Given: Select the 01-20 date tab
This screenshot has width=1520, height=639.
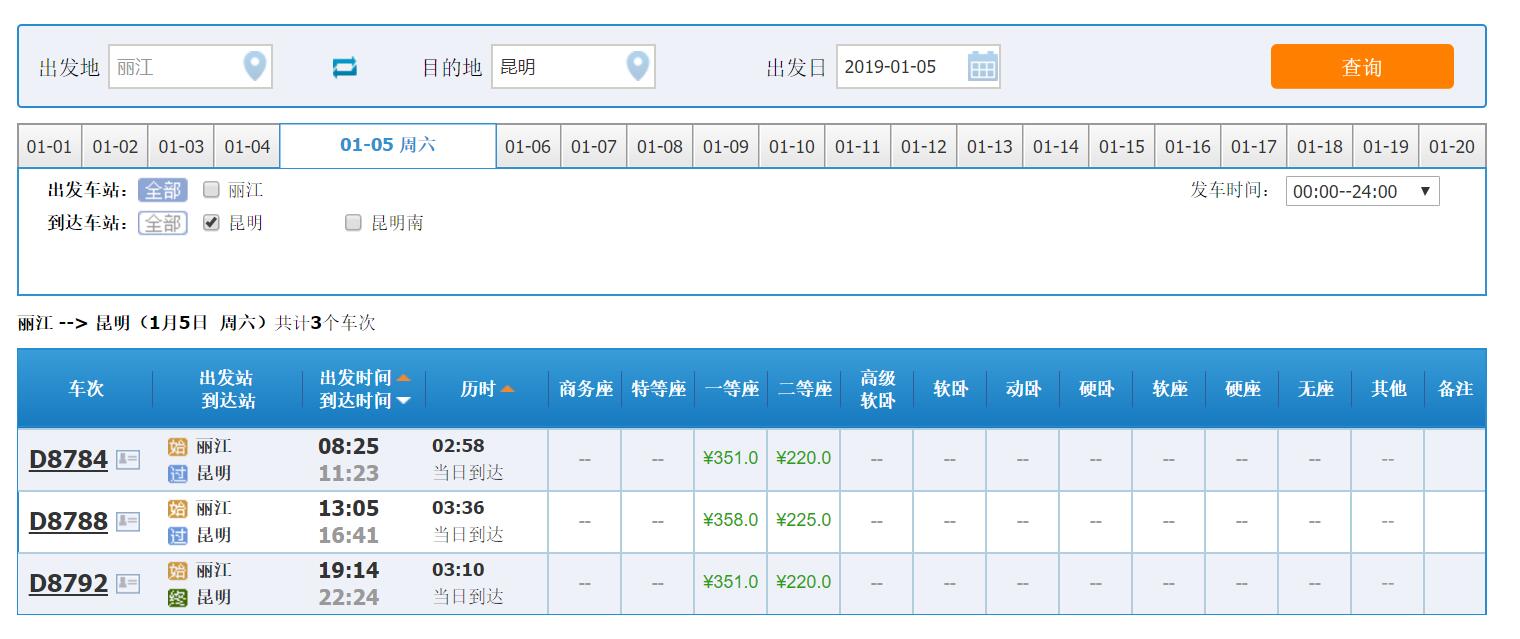Looking at the screenshot, I should 1452,146.
